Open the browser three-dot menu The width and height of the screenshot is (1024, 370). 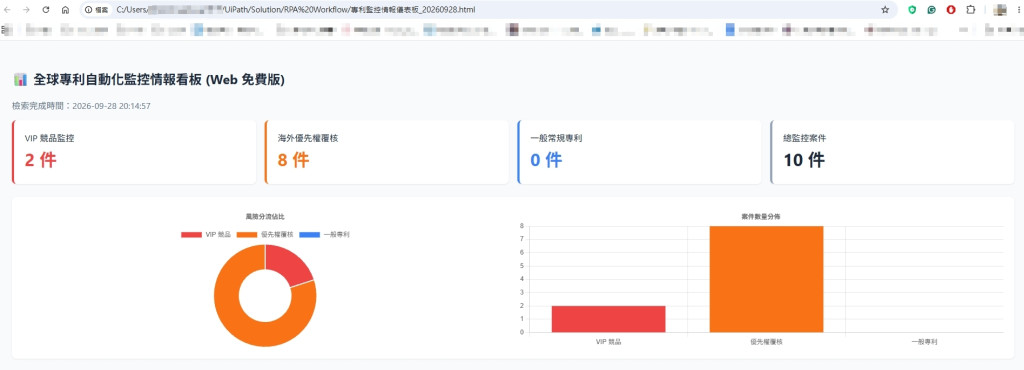(1019, 10)
